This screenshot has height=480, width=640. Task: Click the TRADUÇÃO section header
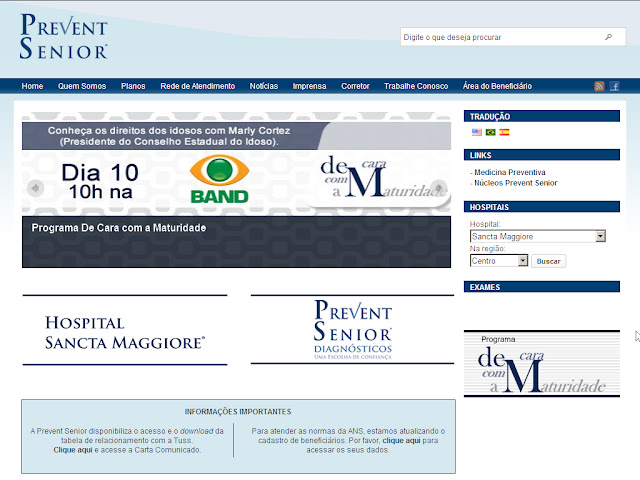coord(542,116)
